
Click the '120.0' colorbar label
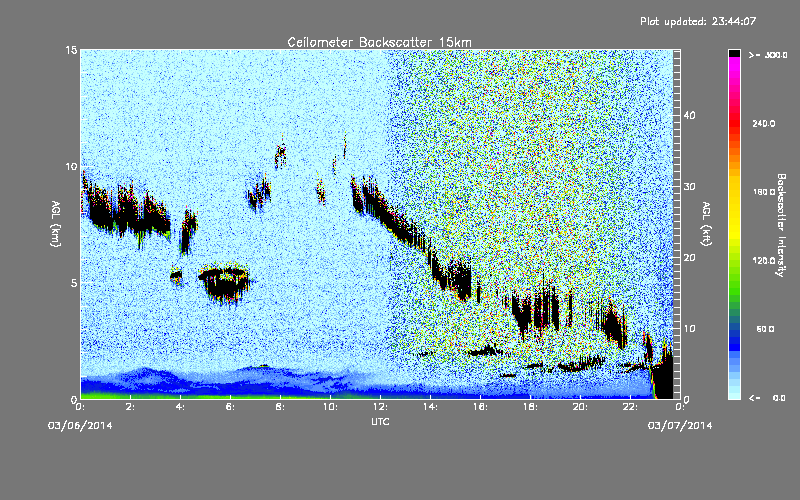764,261
